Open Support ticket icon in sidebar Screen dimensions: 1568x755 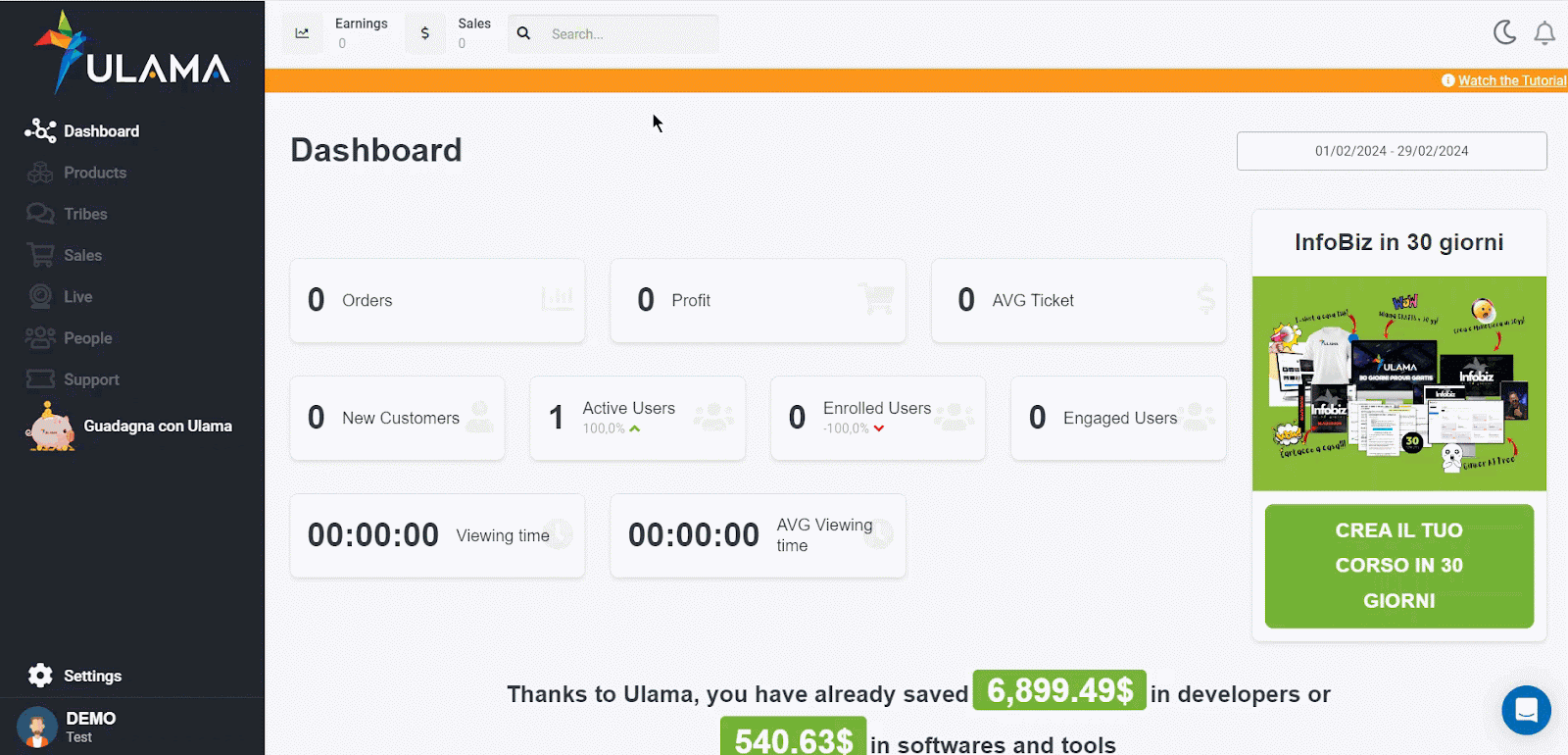pos(40,379)
